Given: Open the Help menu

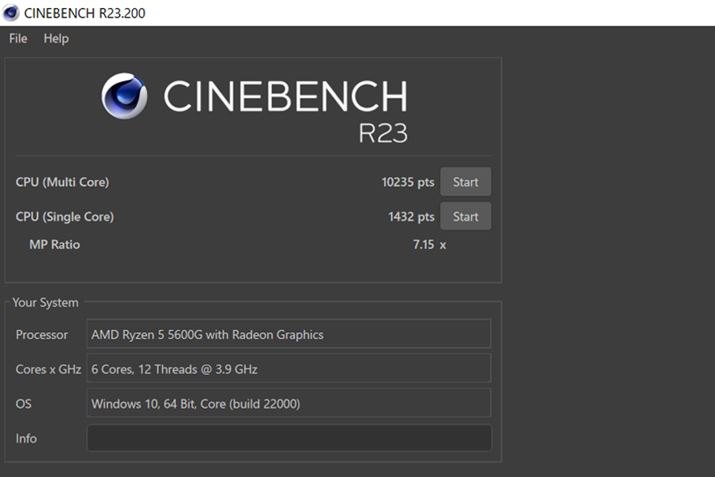Looking at the screenshot, I should click(56, 39).
